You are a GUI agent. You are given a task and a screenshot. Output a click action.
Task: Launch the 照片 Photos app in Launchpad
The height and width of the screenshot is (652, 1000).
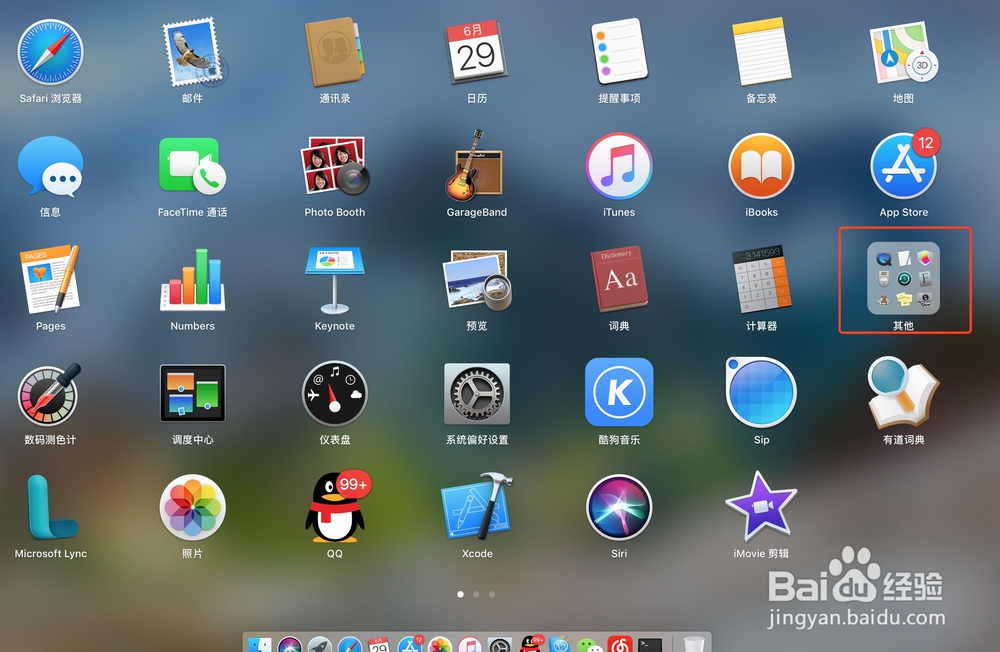tap(193, 507)
